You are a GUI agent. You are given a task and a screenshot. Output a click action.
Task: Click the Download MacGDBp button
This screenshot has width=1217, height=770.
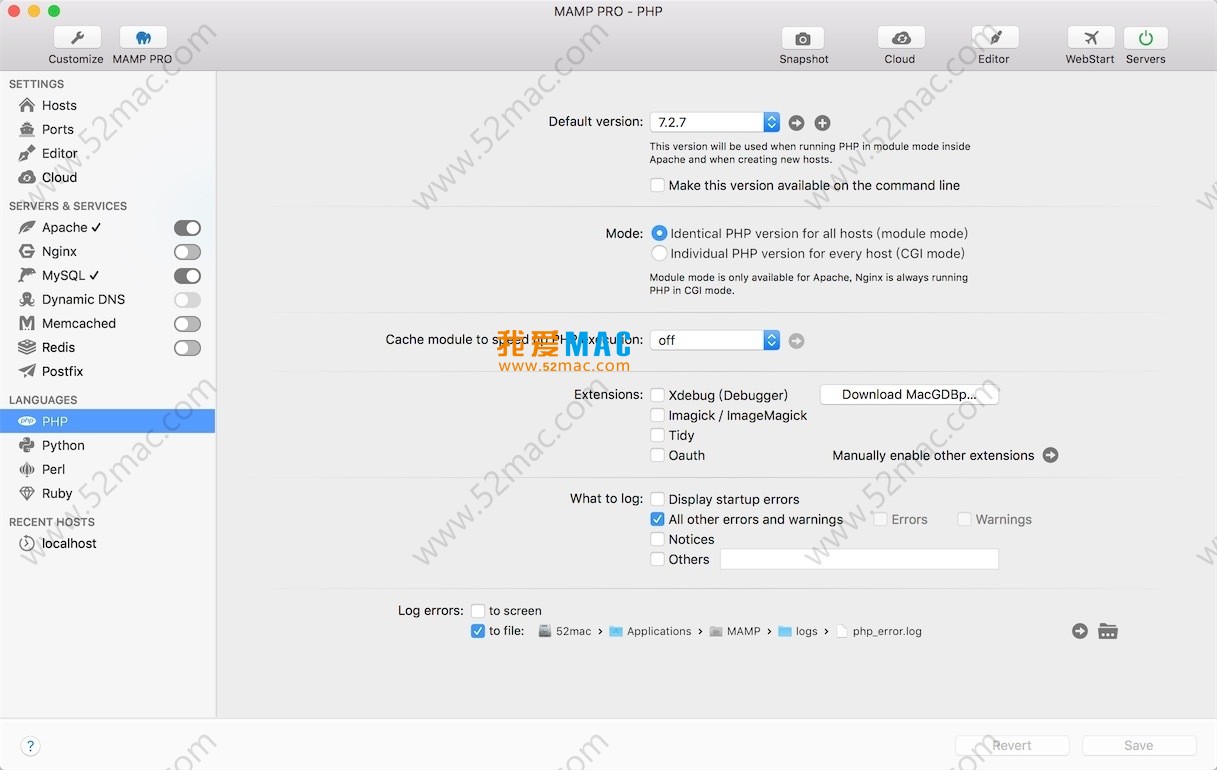pos(909,394)
